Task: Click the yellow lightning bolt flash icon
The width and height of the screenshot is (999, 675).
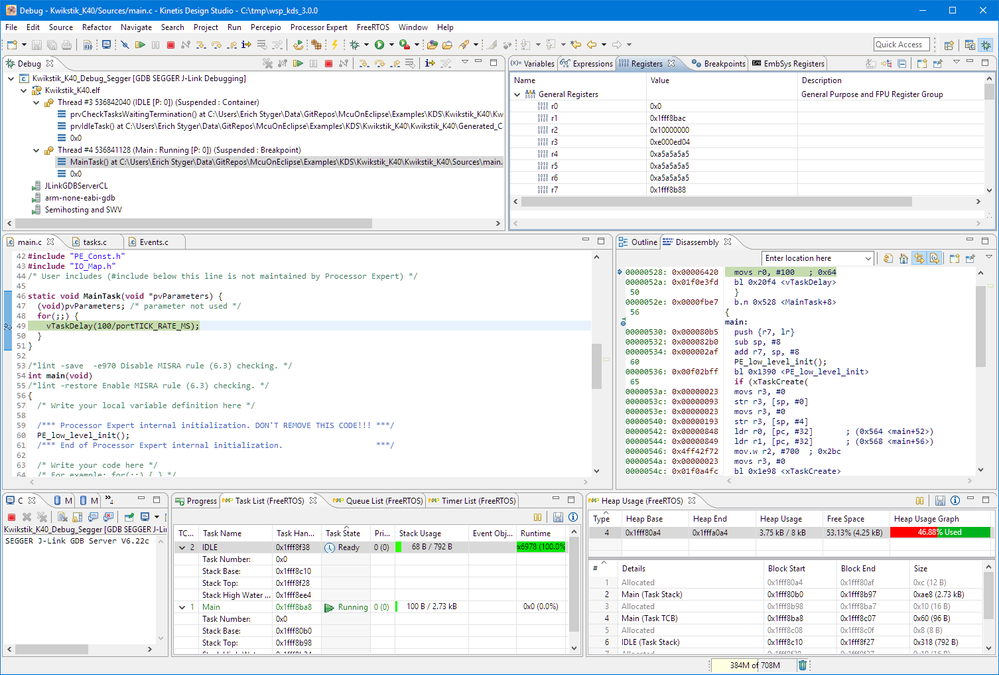Action: tap(334, 45)
